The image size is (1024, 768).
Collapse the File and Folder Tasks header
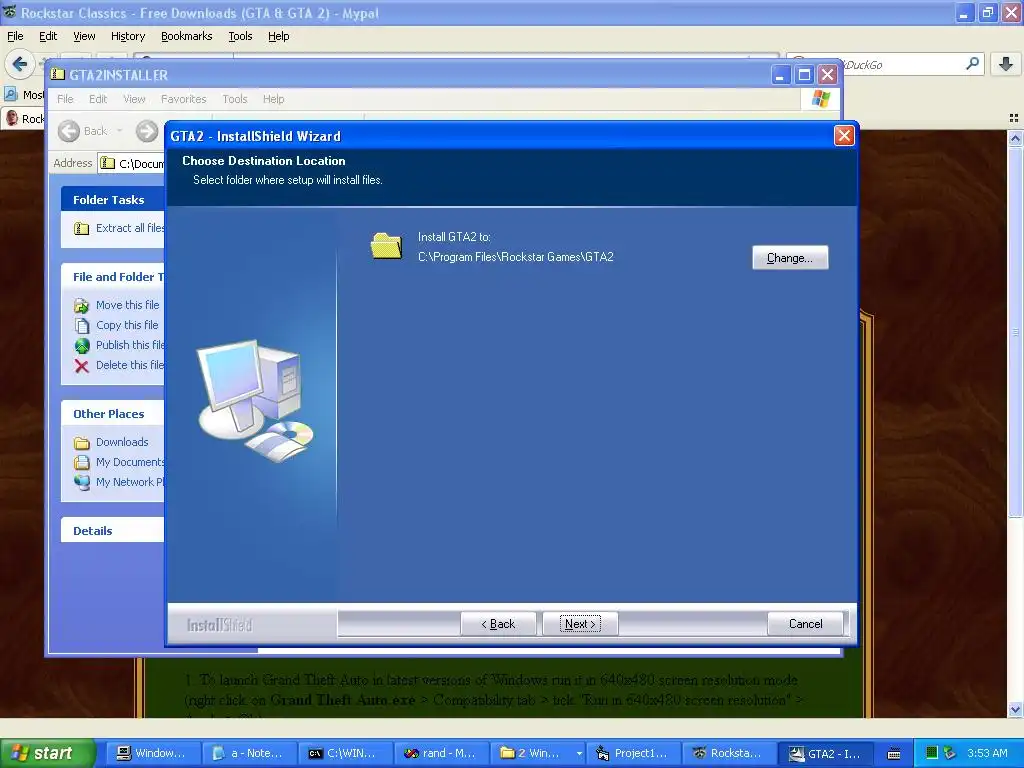coord(113,276)
